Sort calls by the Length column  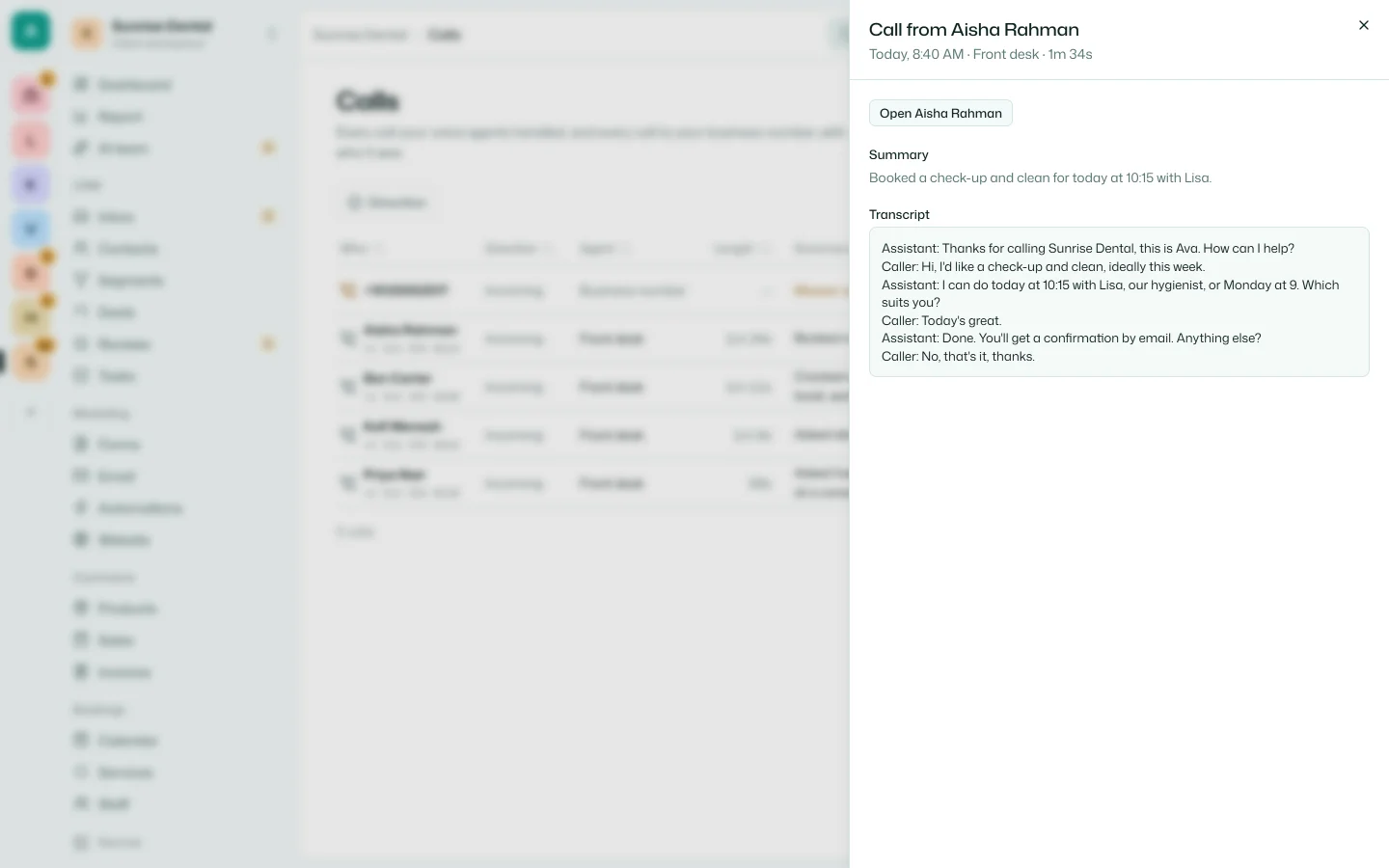tap(743, 249)
